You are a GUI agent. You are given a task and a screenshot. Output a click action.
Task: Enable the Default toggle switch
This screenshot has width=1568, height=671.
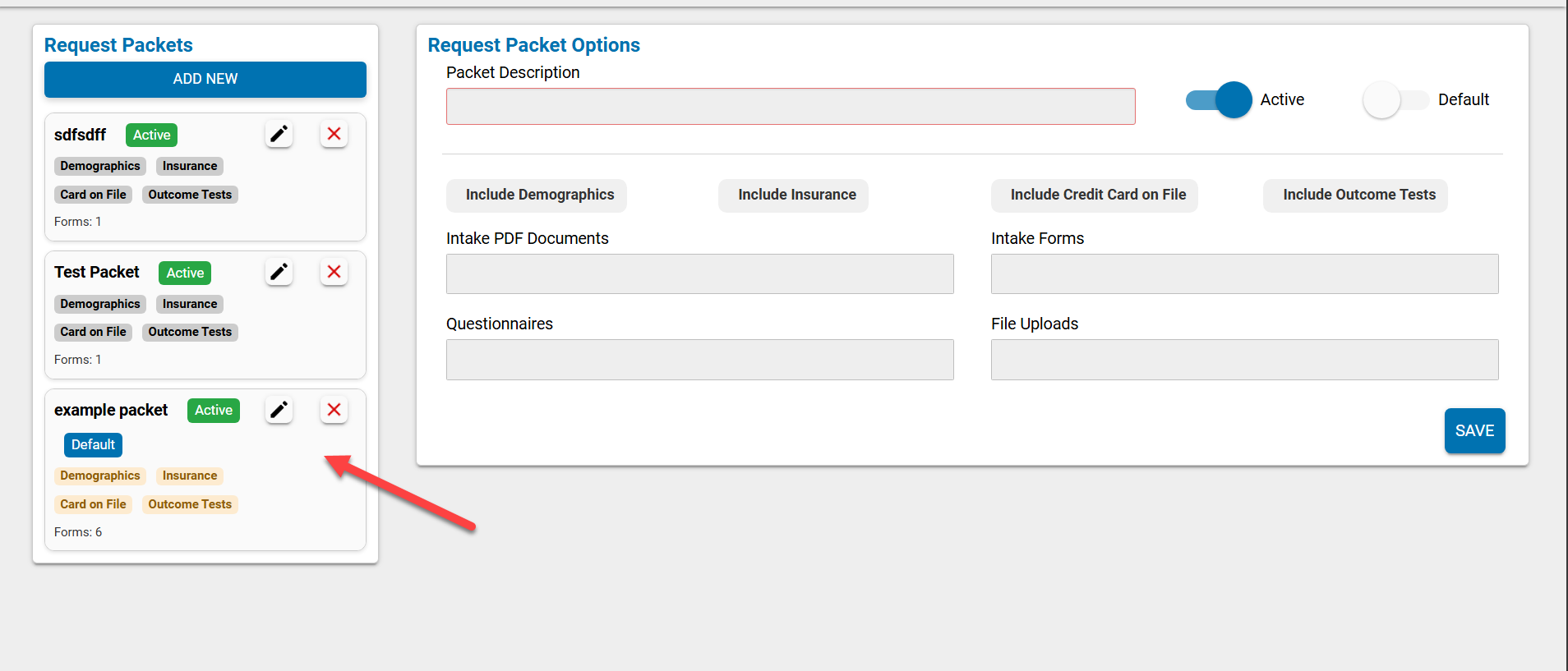[1395, 100]
